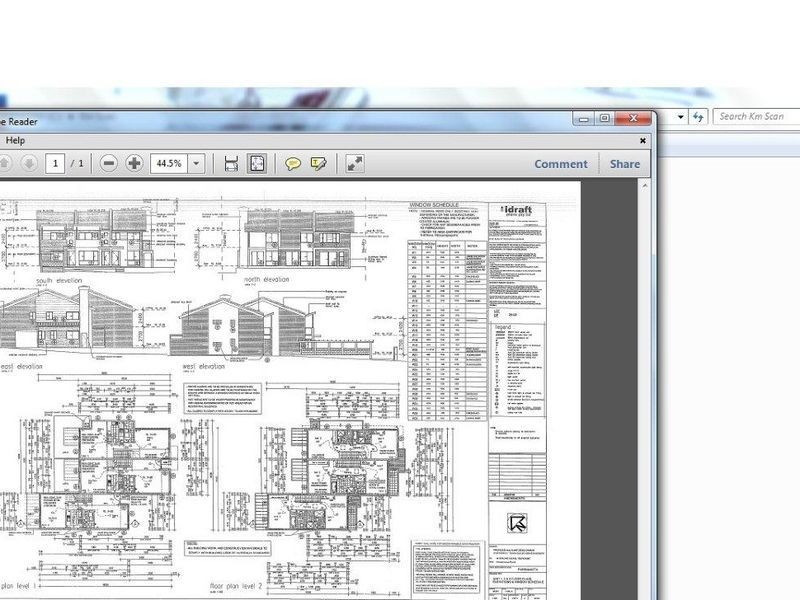Click the Search Km Scan box
The height and width of the screenshot is (600, 800).
click(x=755, y=117)
